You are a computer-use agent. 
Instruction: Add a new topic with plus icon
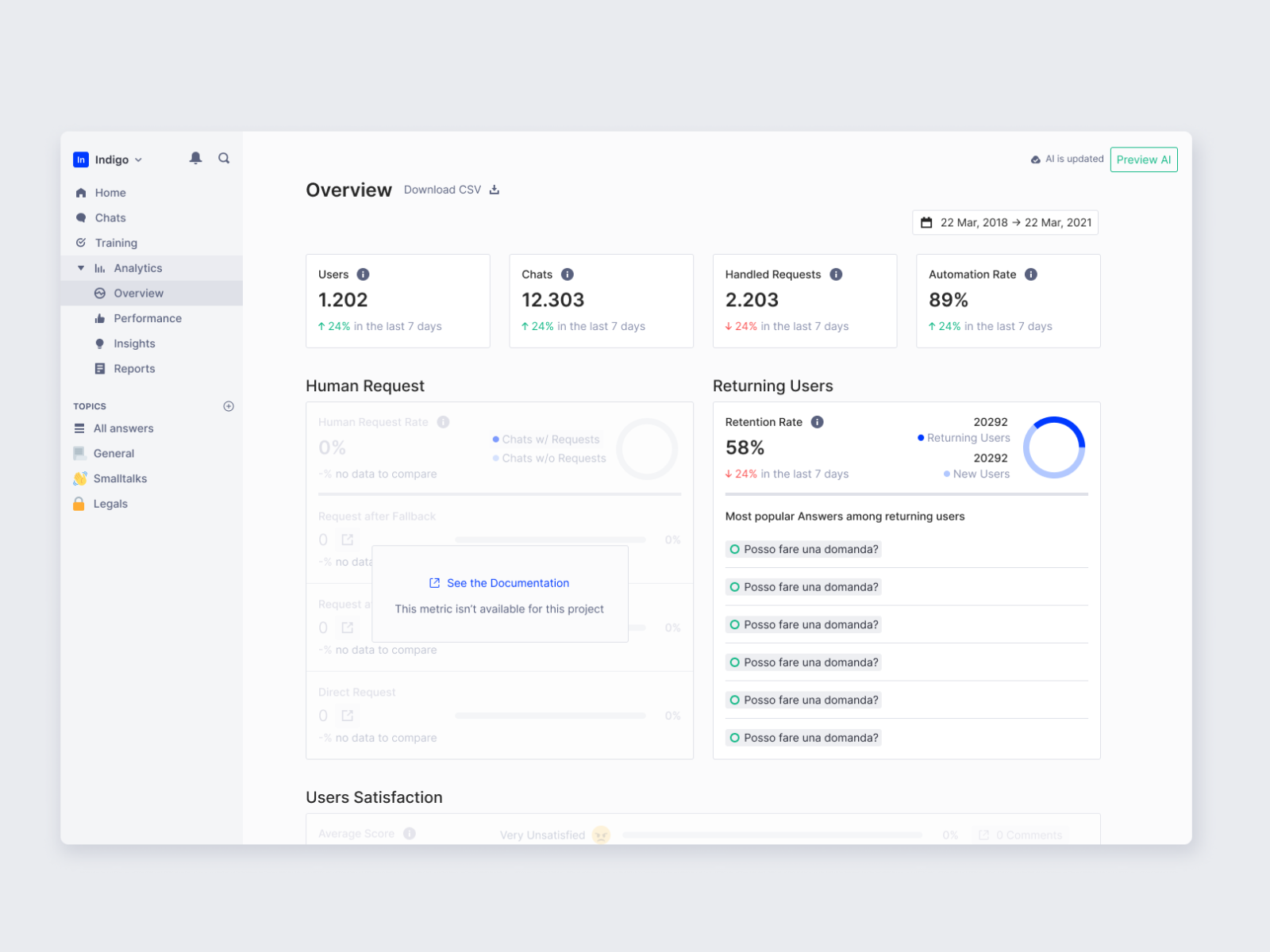coord(229,406)
